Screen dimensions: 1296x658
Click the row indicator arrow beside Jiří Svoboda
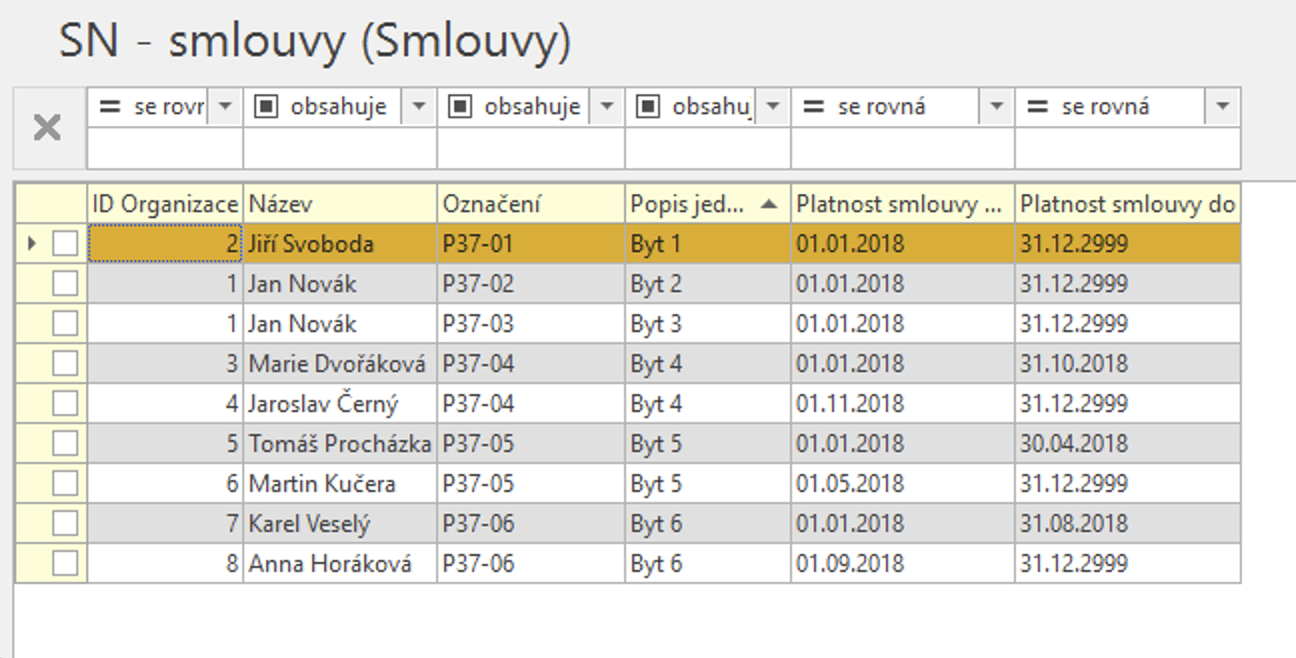(x=32, y=244)
